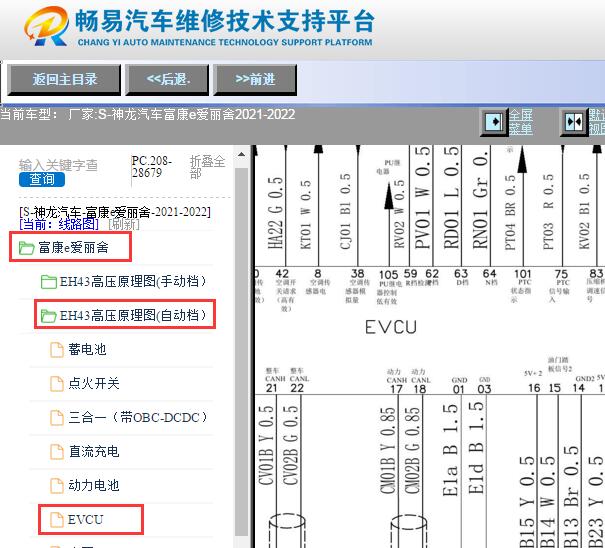Click EVCU pin number 42
This screenshot has height=548, width=605.
282,274
